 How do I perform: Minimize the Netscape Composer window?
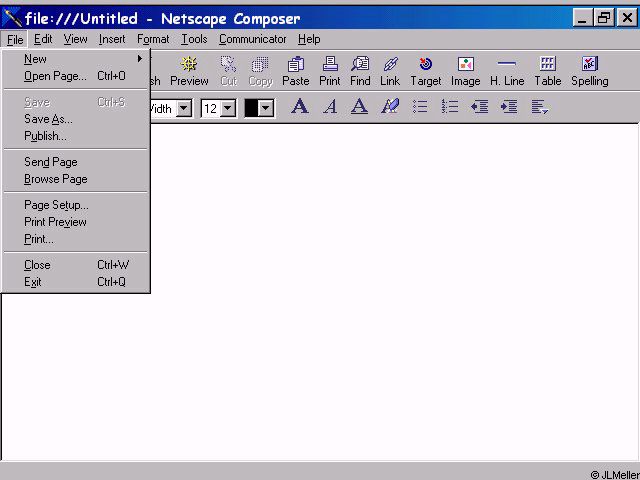pos(582,18)
